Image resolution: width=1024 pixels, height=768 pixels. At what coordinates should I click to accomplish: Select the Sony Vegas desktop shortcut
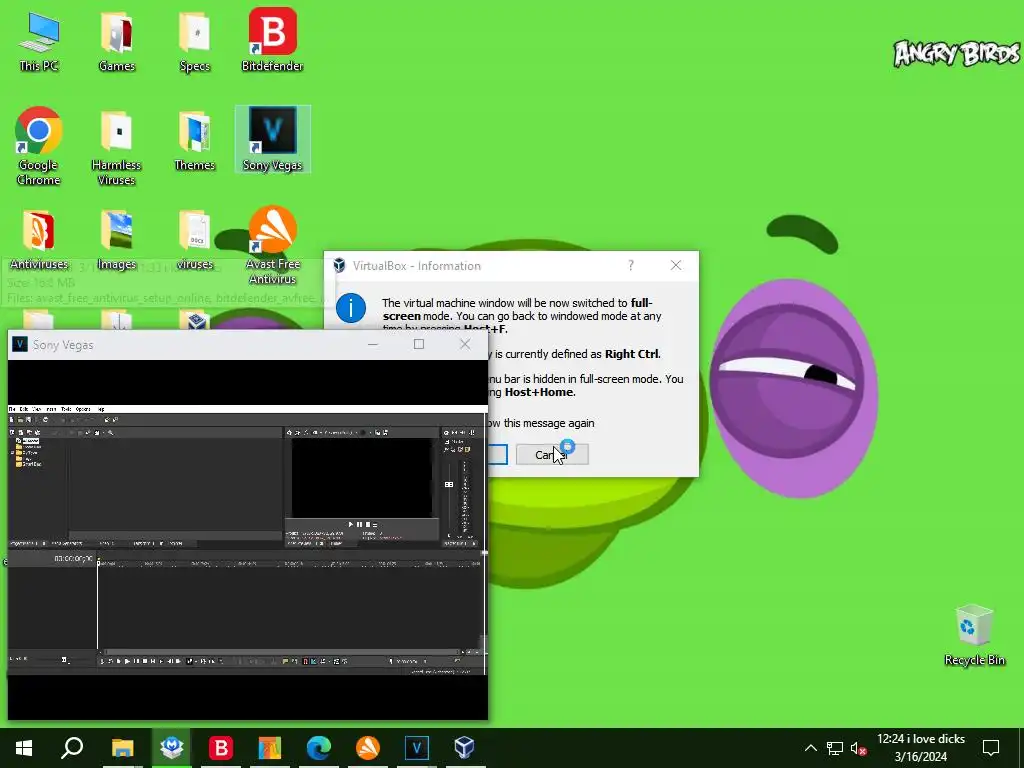tap(272, 139)
